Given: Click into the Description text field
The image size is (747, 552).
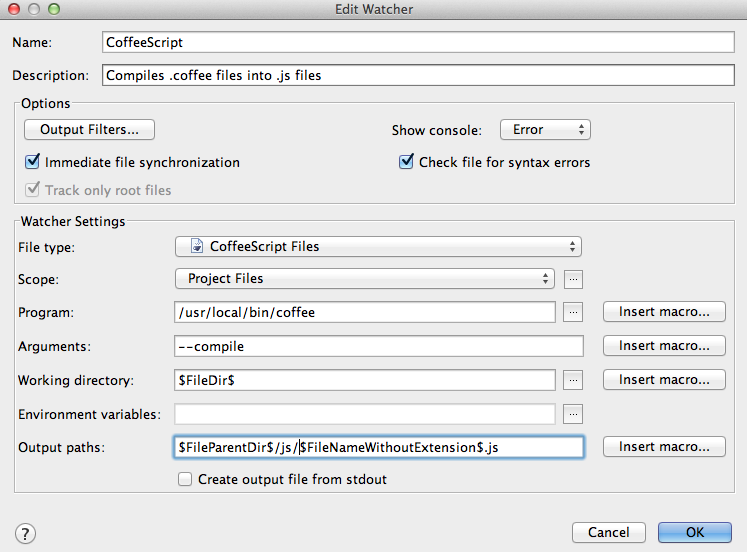Looking at the screenshot, I should (418, 75).
